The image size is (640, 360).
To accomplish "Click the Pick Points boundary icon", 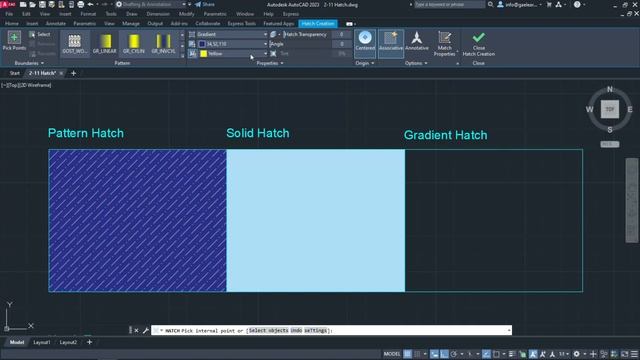I will pyautogui.click(x=14, y=38).
